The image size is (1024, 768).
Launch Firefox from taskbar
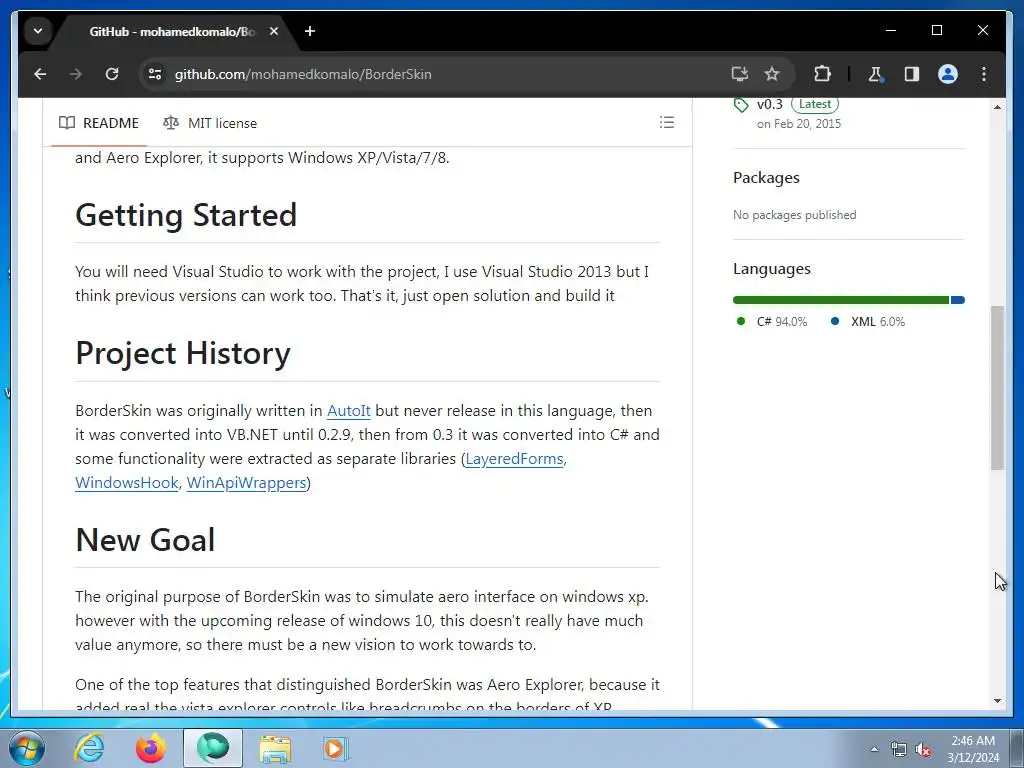151,748
